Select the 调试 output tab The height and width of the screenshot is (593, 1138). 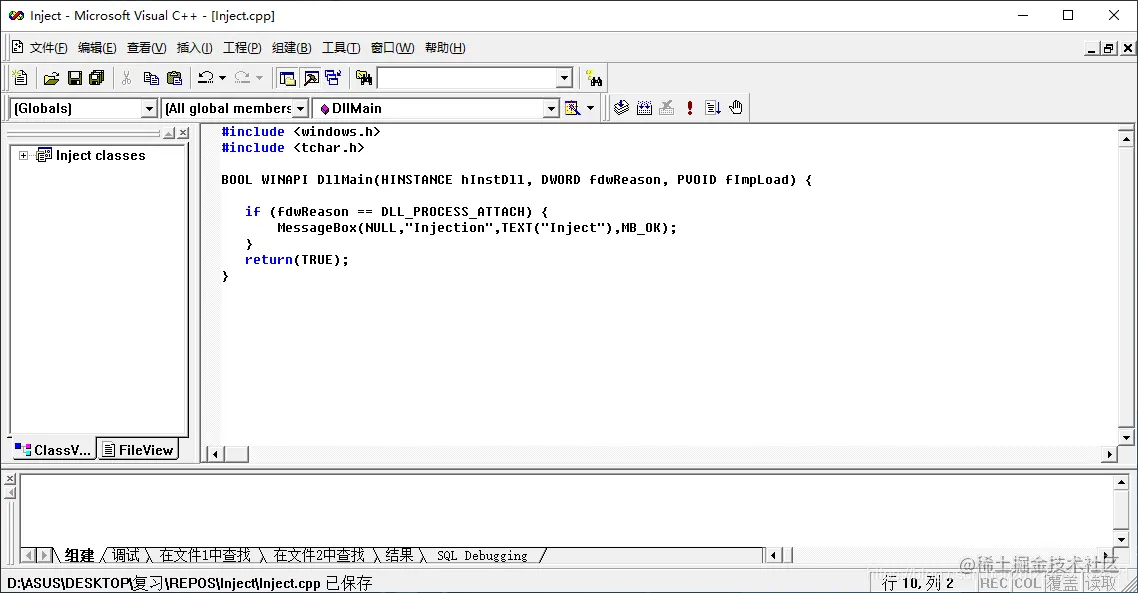125,555
